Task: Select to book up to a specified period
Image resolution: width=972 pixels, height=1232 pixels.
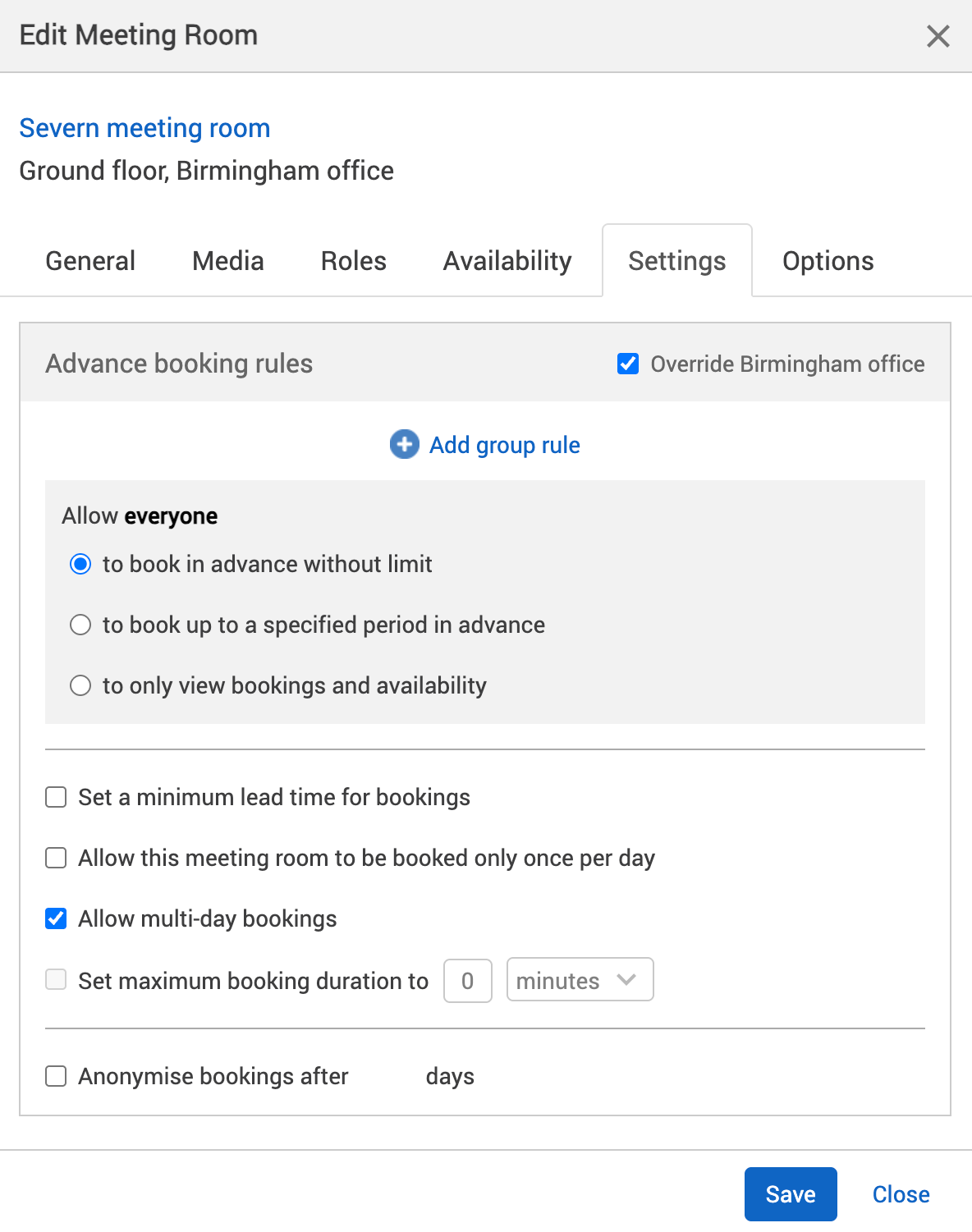Action: pyautogui.click(x=80, y=625)
